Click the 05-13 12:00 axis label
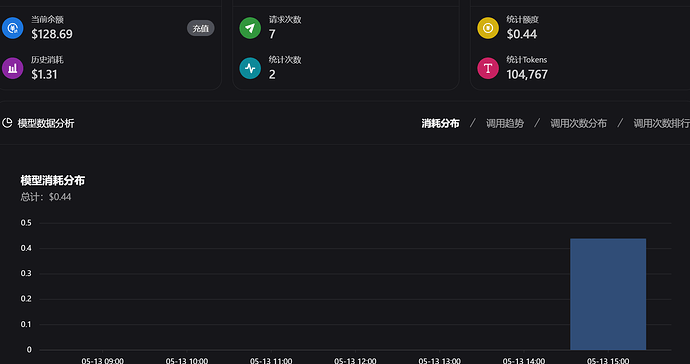Image resolution: width=690 pixels, height=364 pixels. coord(355,360)
